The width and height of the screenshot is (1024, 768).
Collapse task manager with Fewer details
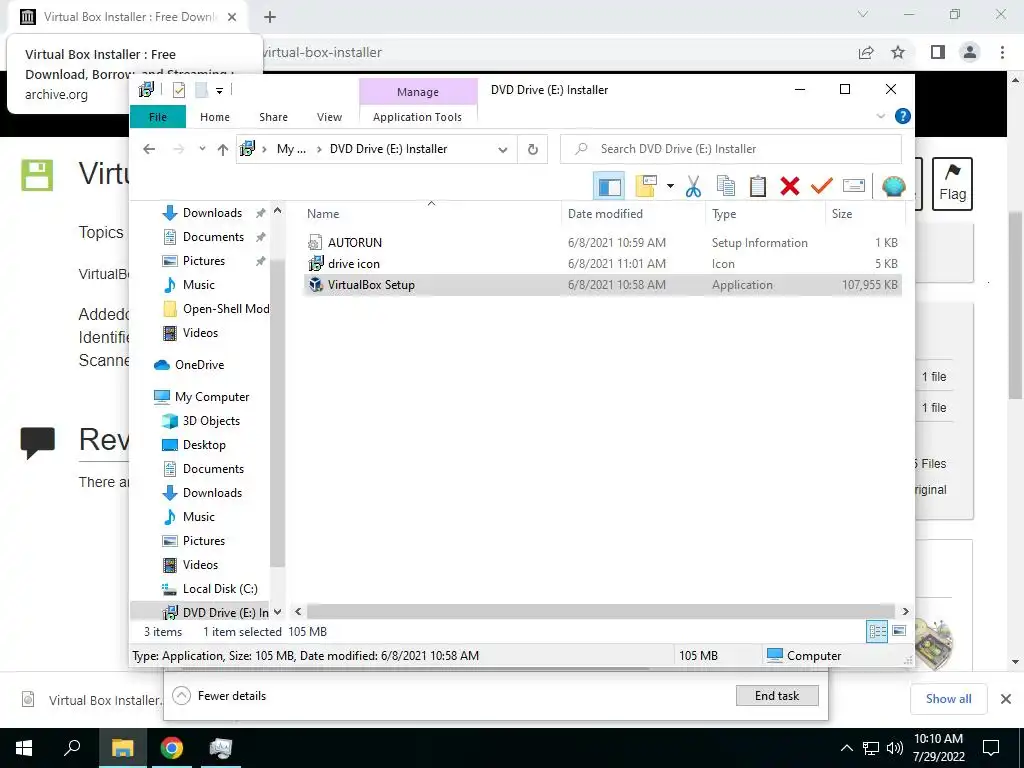pyautogui.click(x=219, y=696)
